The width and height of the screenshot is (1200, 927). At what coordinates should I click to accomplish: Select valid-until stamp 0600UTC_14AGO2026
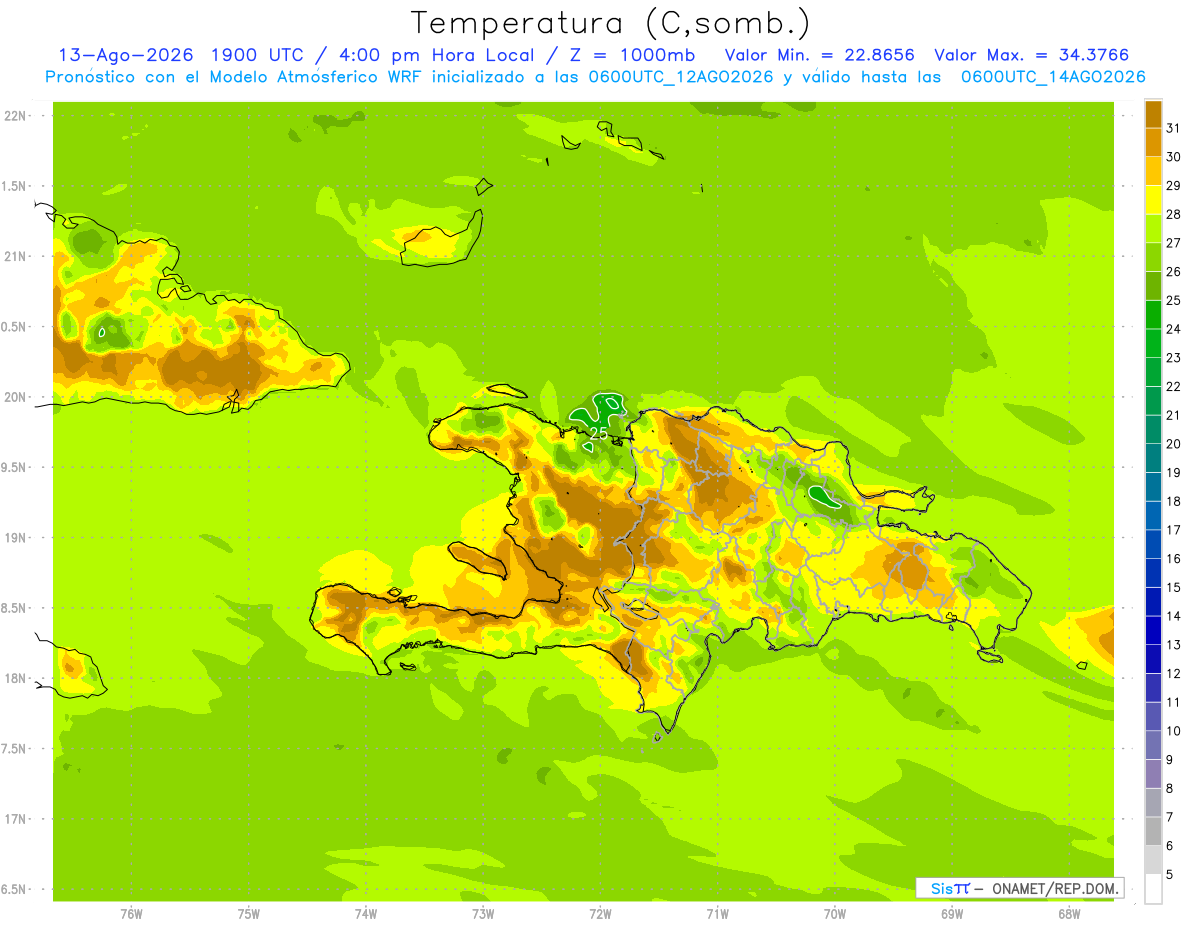[x=1053, y=77]
